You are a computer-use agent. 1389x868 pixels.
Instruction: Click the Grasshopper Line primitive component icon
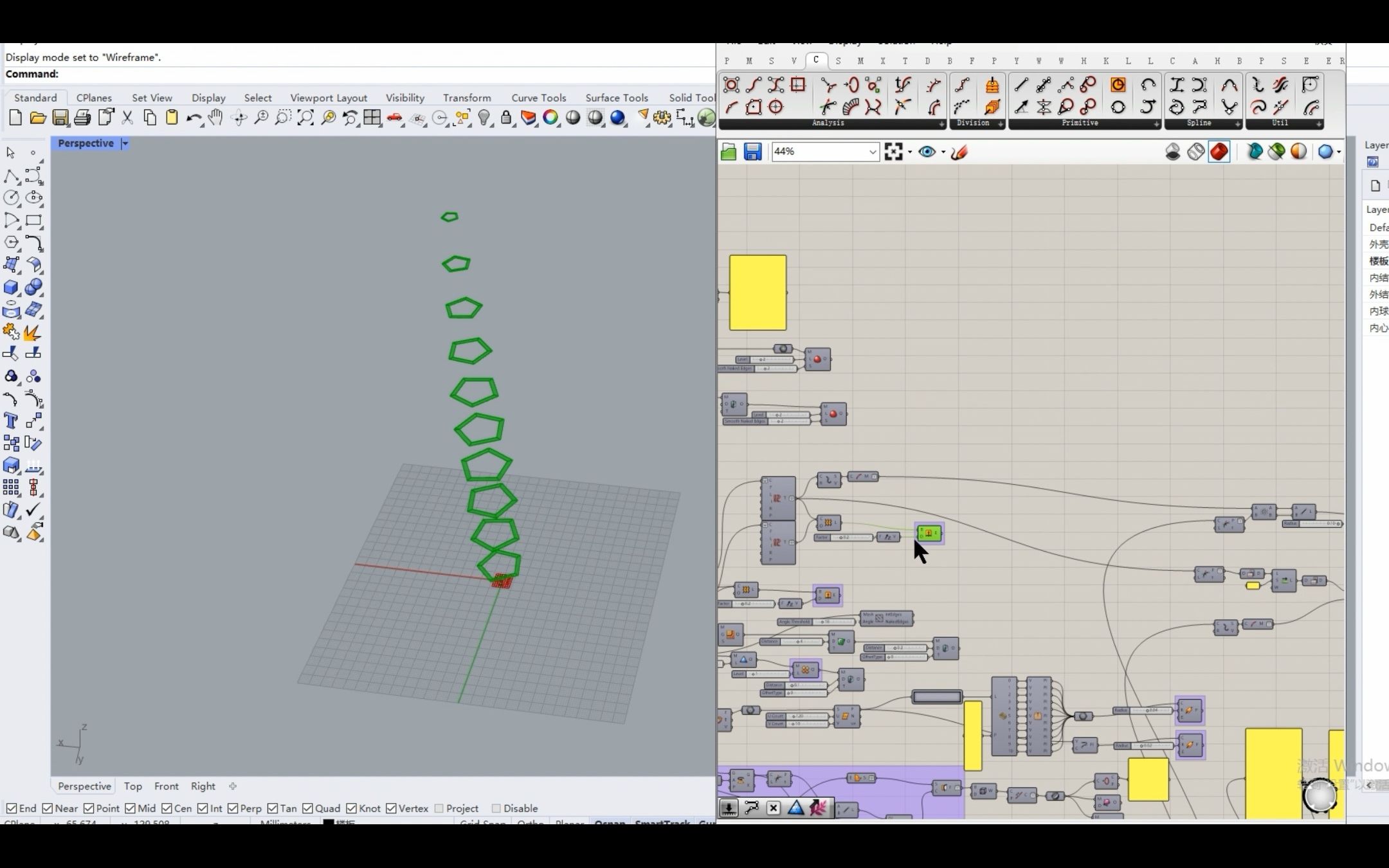pyautogui.click(x=1021, y=85)
